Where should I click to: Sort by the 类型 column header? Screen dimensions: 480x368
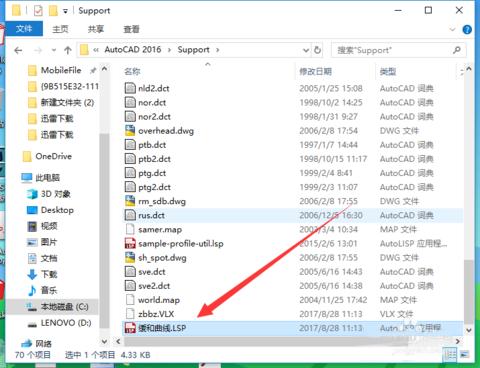tap(388, 71)
